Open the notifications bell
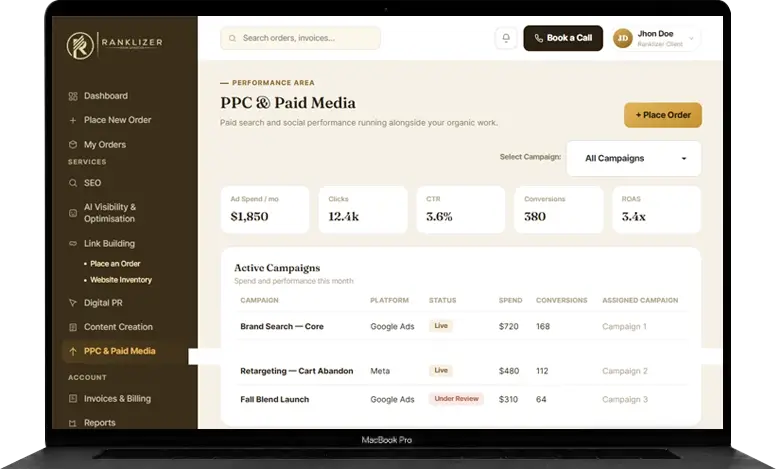 pos(506,38)
